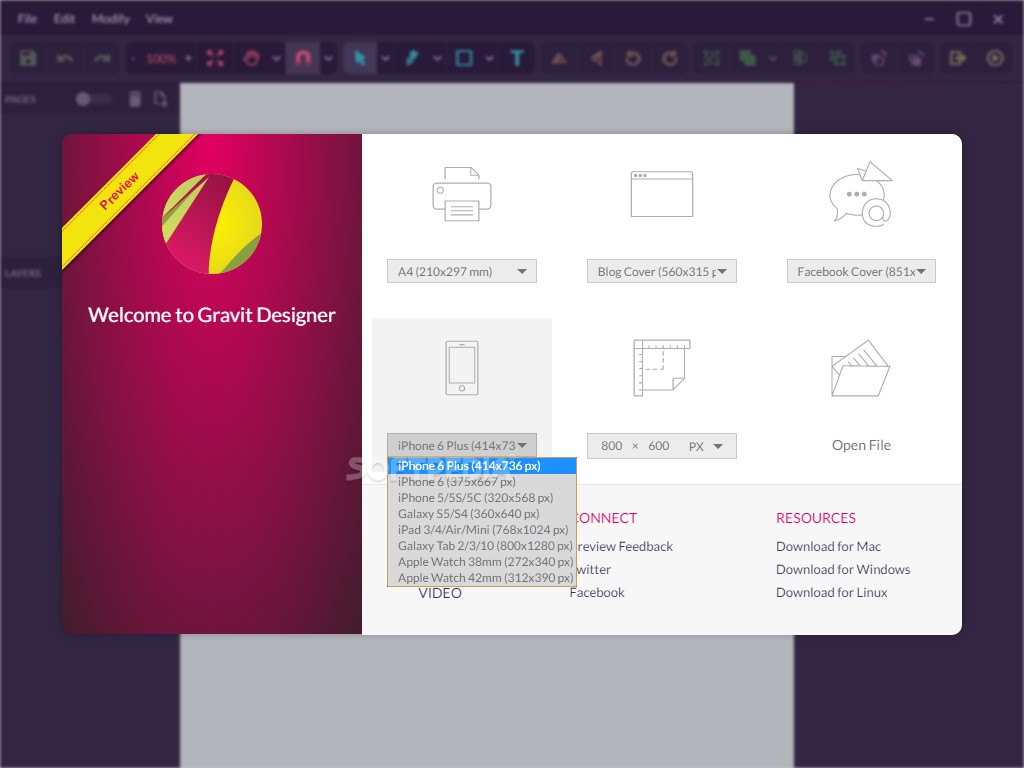Expand the arrow beside the Pen tool
The image size is (1024, 768).
437,58
